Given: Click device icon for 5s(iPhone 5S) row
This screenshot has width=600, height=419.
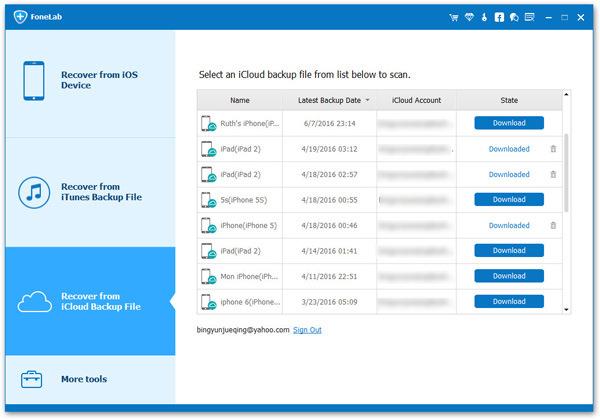Looking at the screenshot, I should (x=209, y=200).
